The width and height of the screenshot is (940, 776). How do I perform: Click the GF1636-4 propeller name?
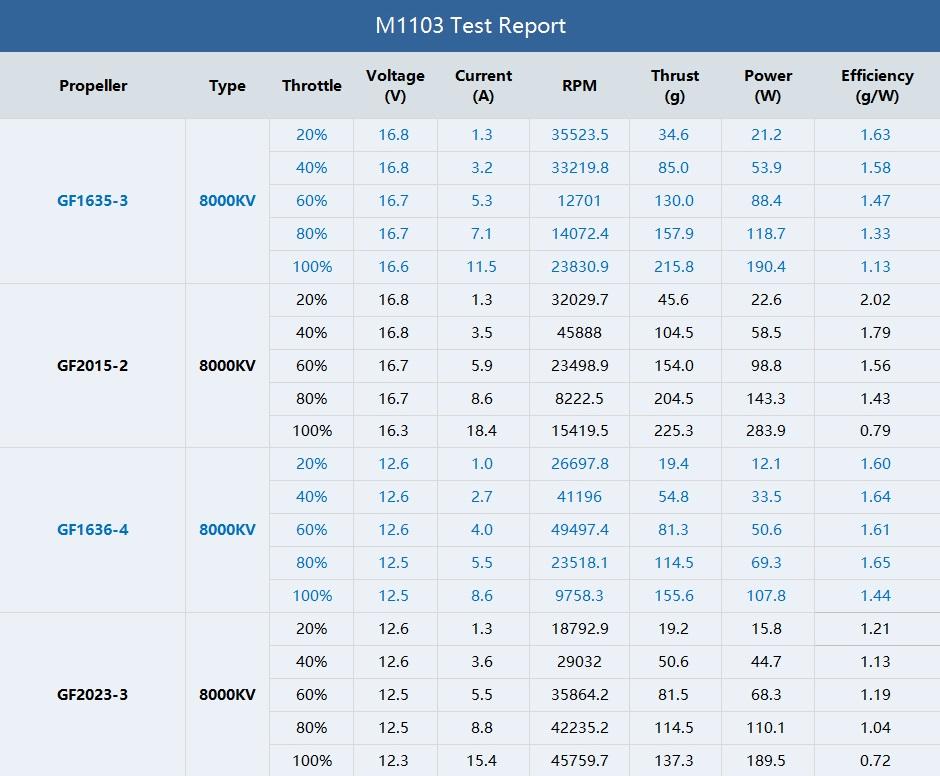click(92, 530)
